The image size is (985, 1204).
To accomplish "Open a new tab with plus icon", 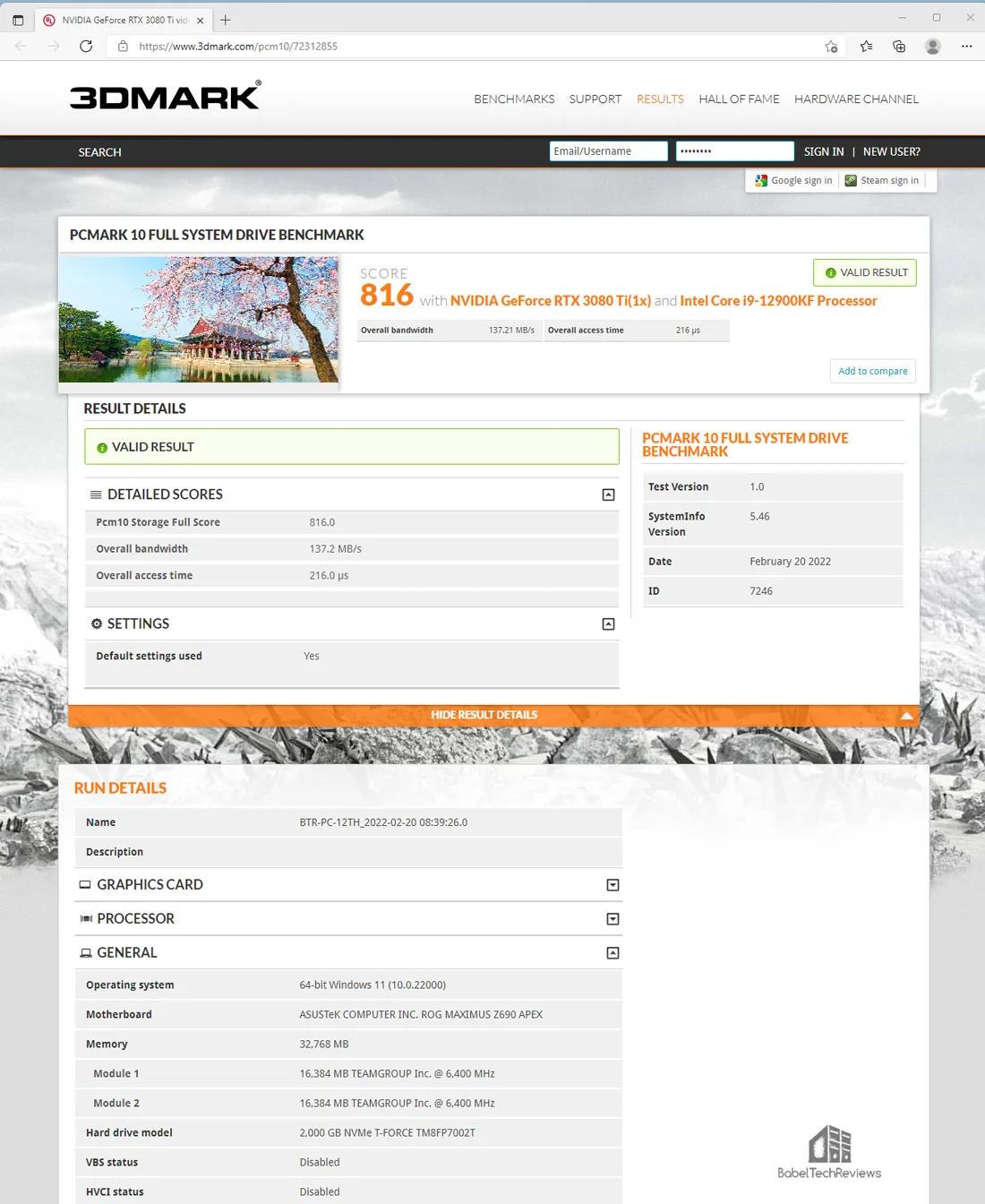I will pyautogui.click(x=226, y=20).
